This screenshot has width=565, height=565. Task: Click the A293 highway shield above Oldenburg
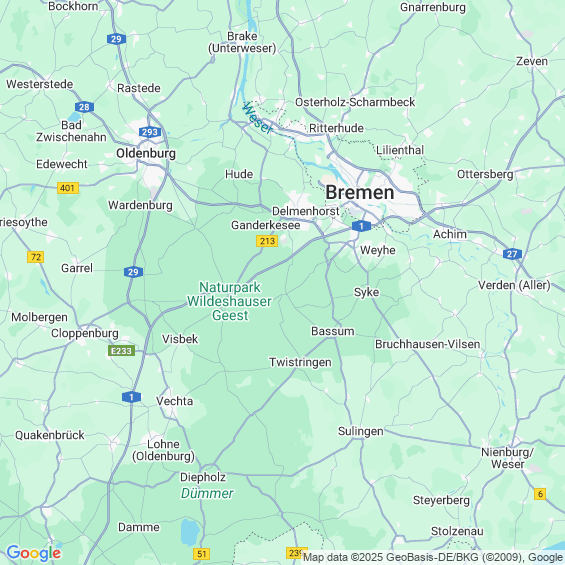pos(150,132)
